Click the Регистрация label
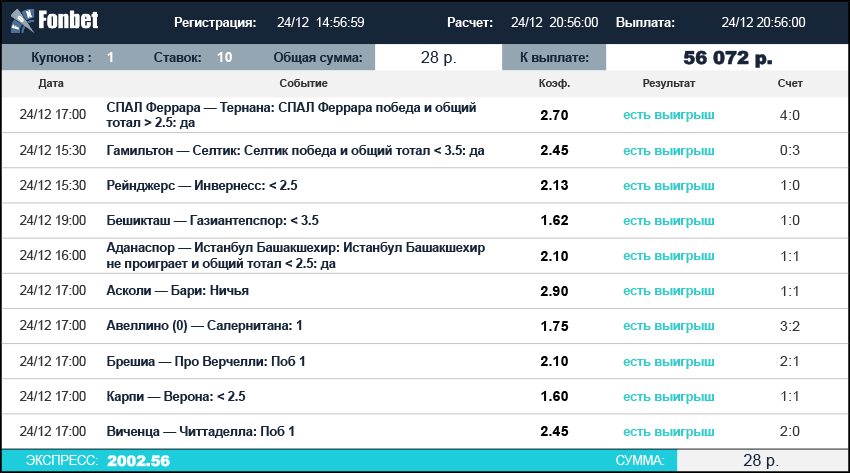 tap(215, 23)
